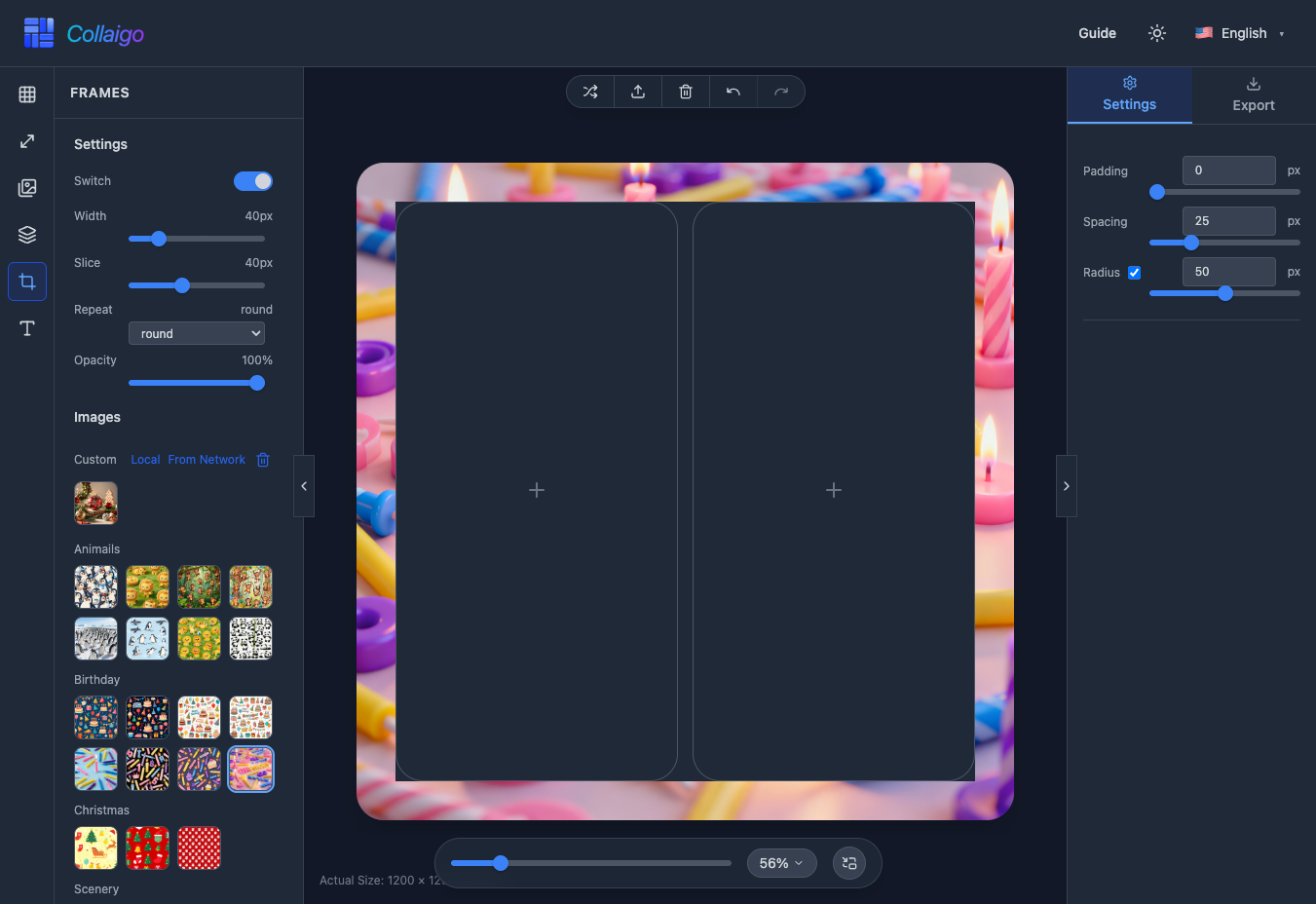Screen dimensions: 1316x904
Task: Delete images with the trash toolbar icon
Action: tap(686, 92)
